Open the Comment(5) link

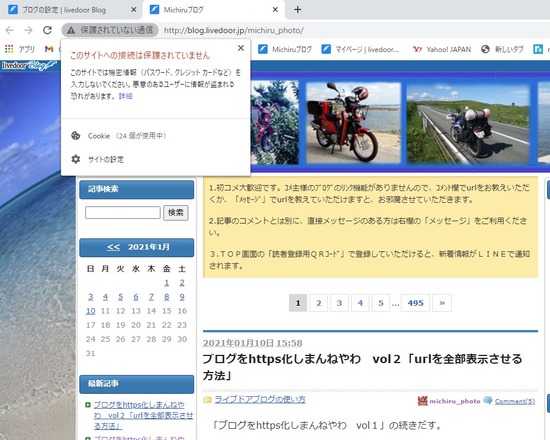point(515,401)
